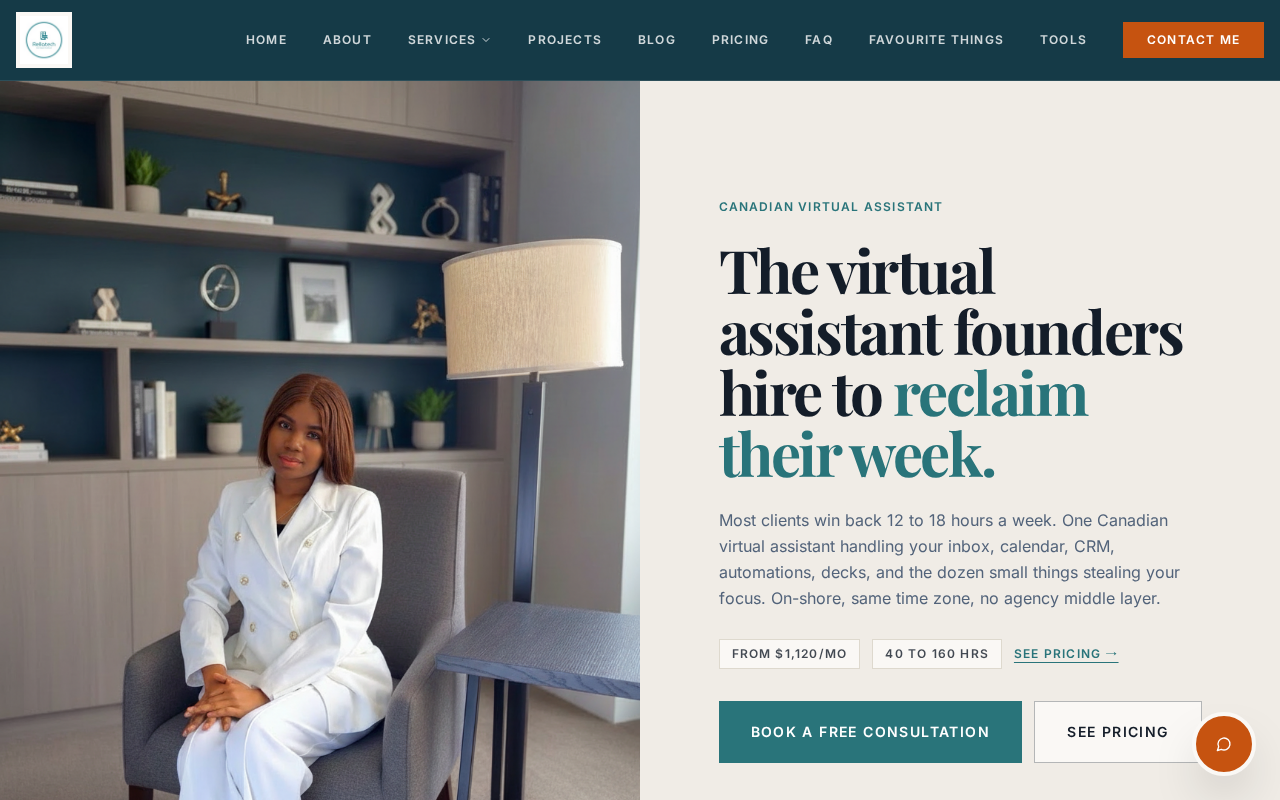Click the 40 to 160 HRS tag

coord(937,654)
